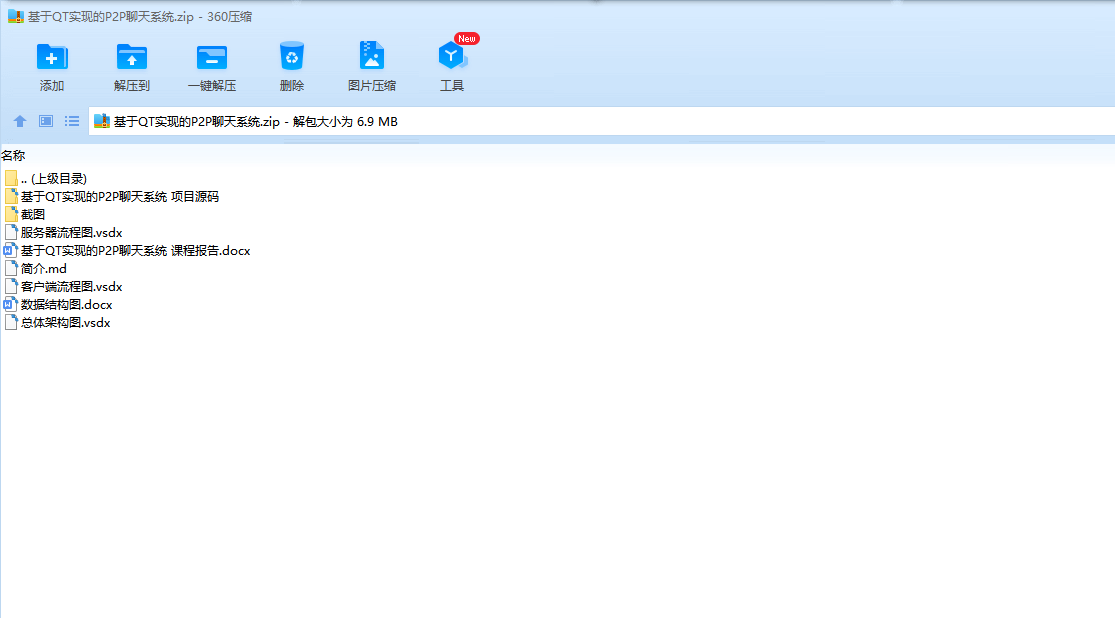Viewport: 1115px width, 618px height.
Task: Click the 解压到 (Extract to) icon
Action: tap(132, 57)
